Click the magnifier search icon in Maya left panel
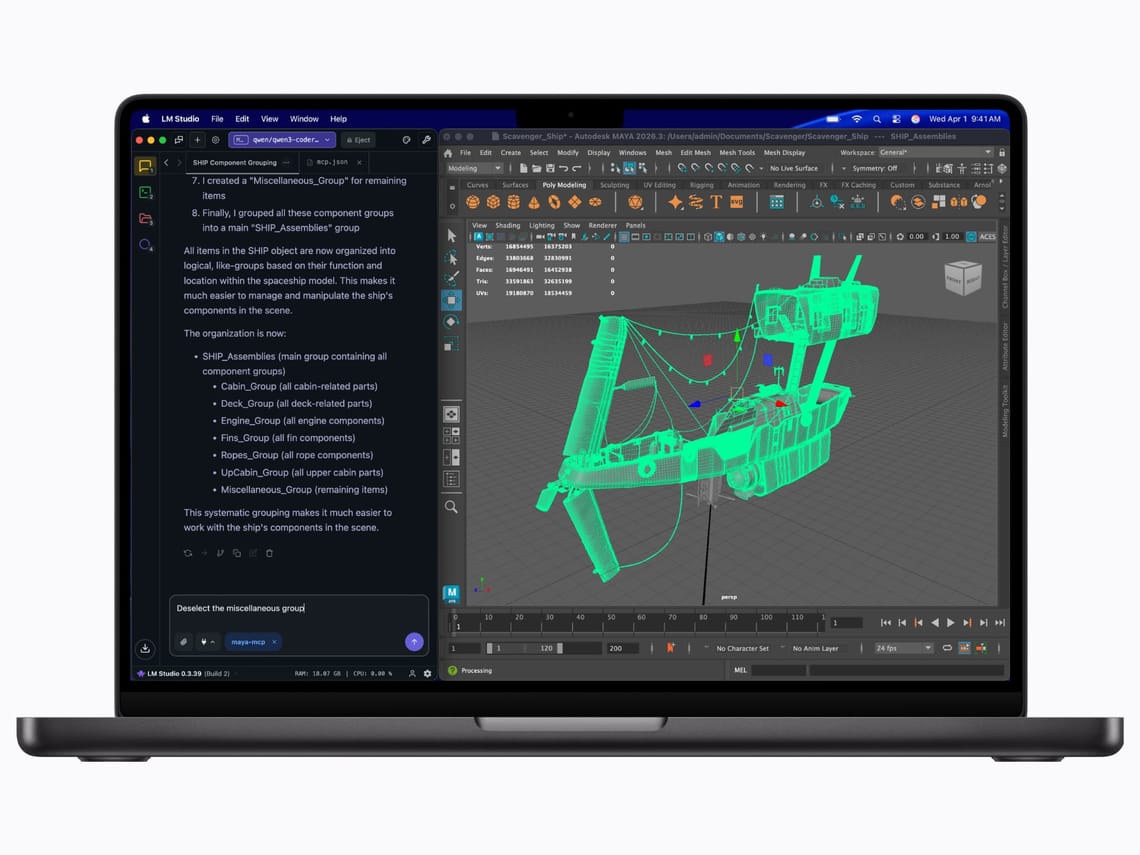The width and height of the screenshot is (1140, 855). [451, 507]
